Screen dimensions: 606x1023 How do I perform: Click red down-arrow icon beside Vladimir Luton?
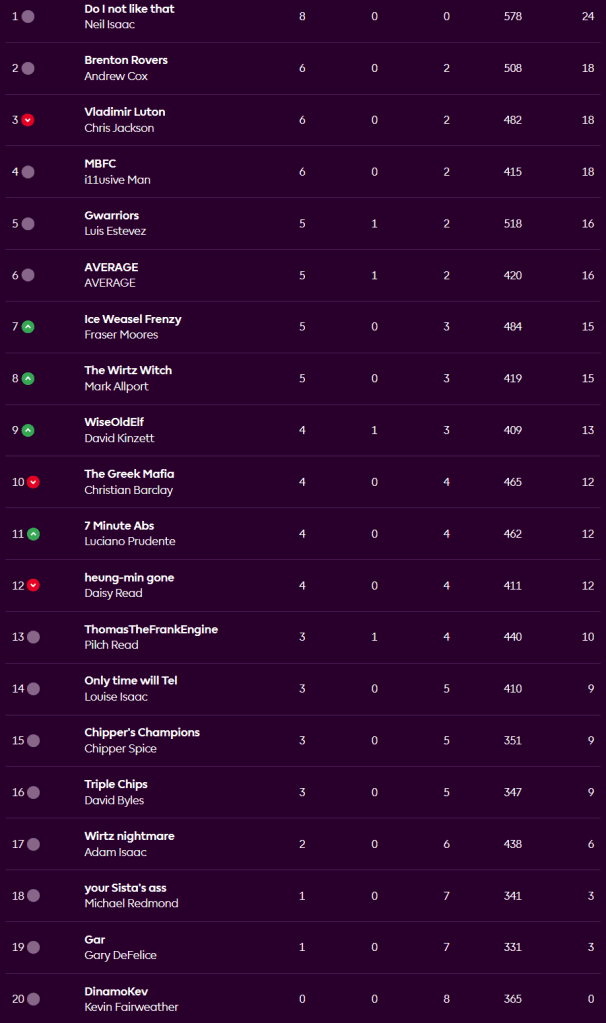click(x=28, y=120)
